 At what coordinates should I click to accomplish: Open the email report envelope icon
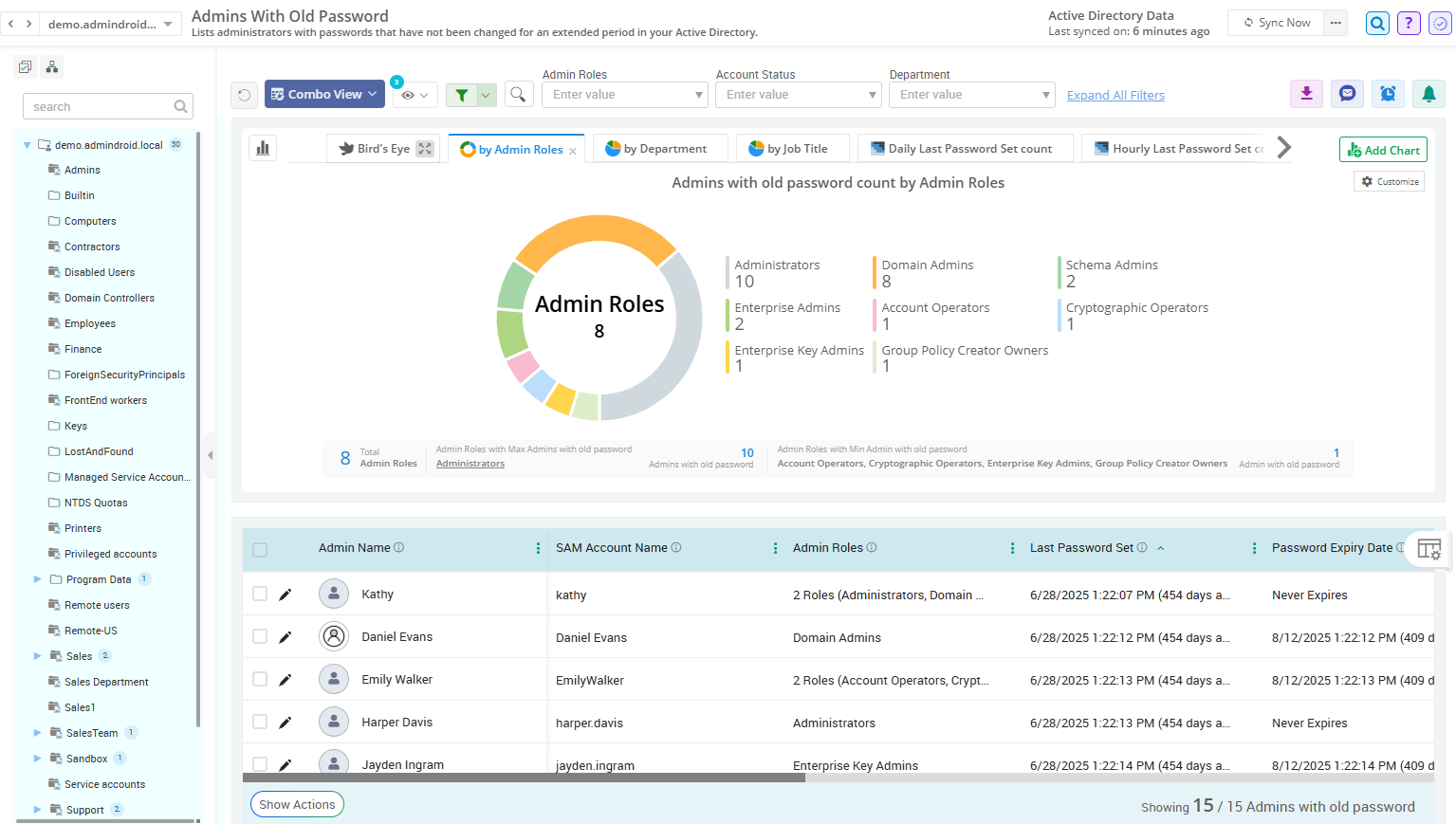(1347, 93)
